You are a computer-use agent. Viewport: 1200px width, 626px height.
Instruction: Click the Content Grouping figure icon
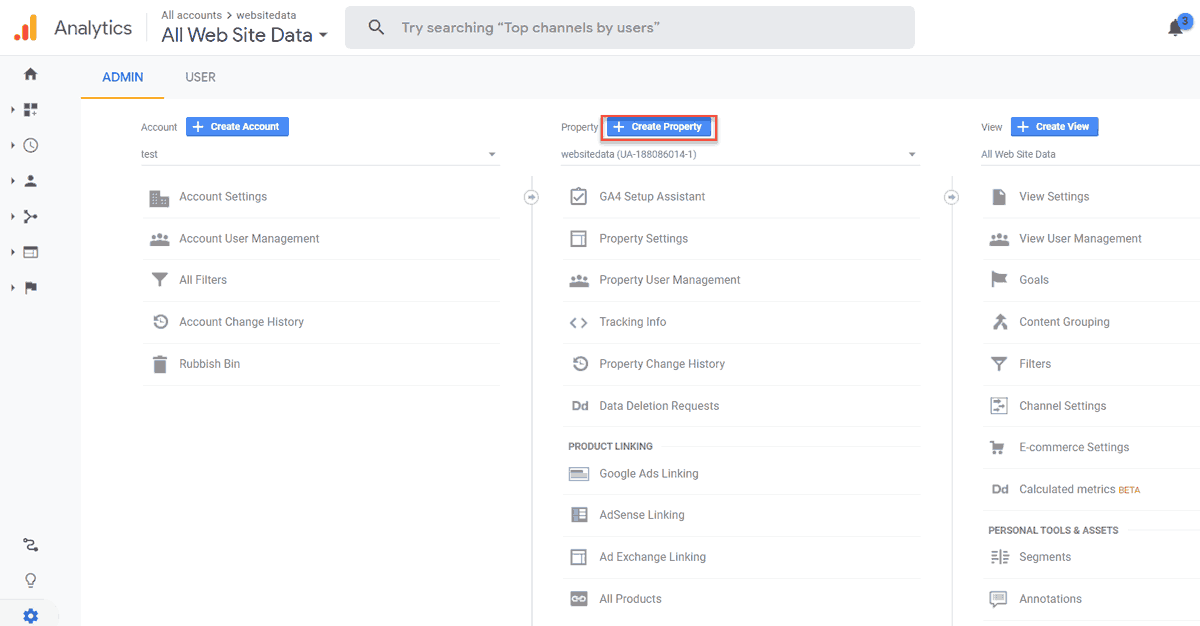coord(998,322)
